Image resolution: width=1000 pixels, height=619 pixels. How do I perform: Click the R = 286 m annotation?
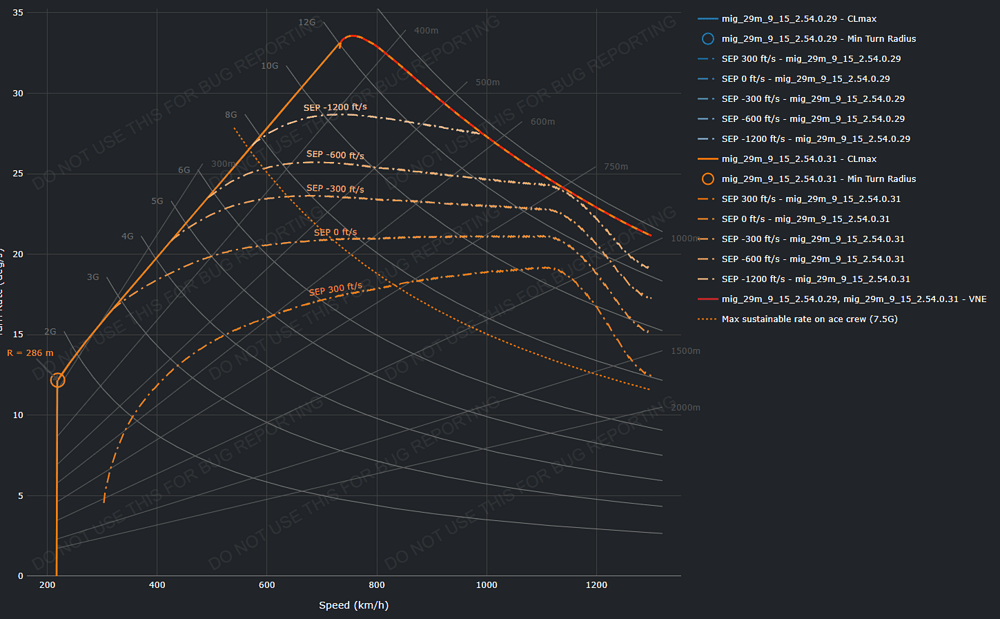pyautogui.click(x=28, y=353)
